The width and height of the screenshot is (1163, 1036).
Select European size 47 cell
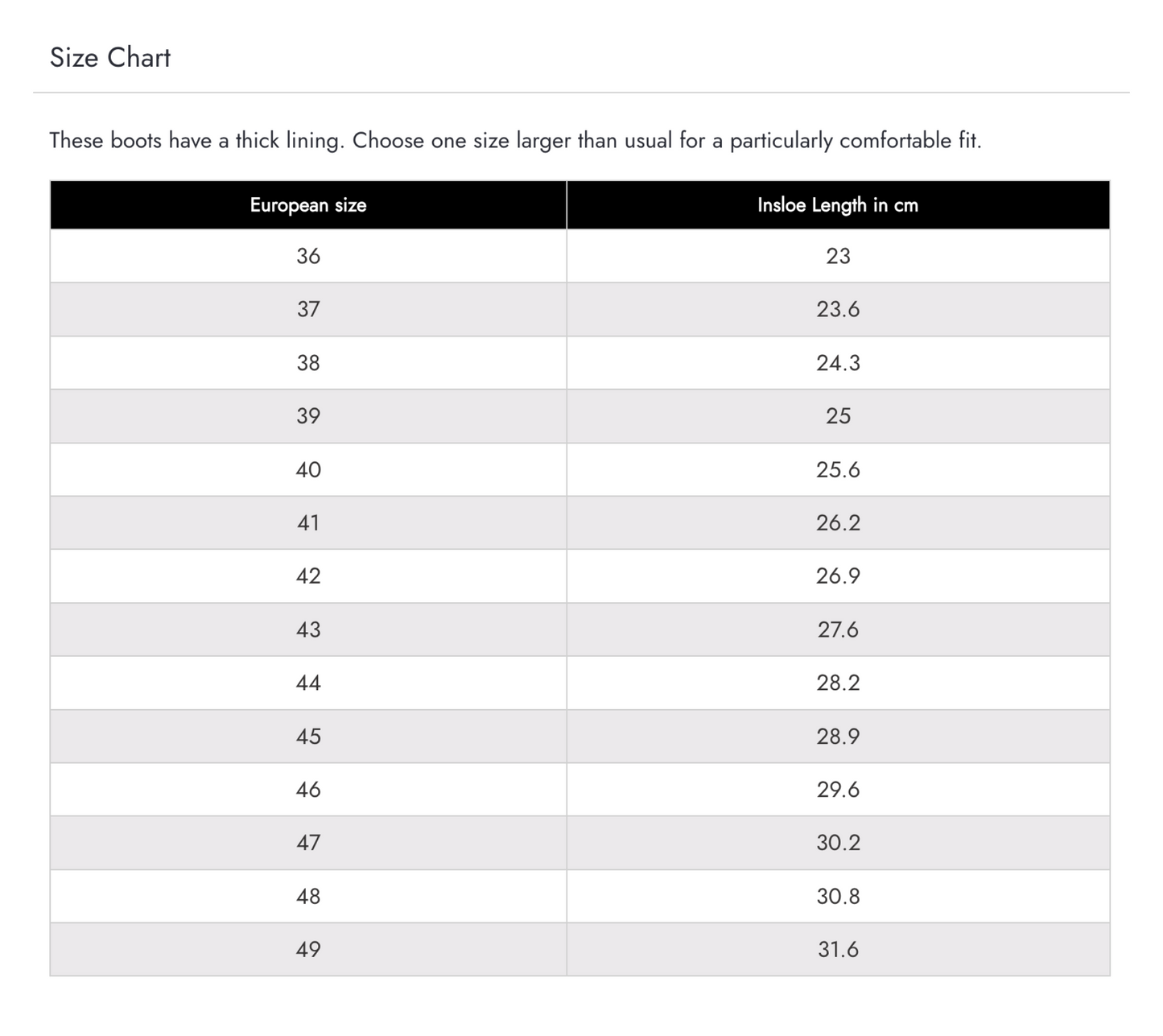coord(308,843)
